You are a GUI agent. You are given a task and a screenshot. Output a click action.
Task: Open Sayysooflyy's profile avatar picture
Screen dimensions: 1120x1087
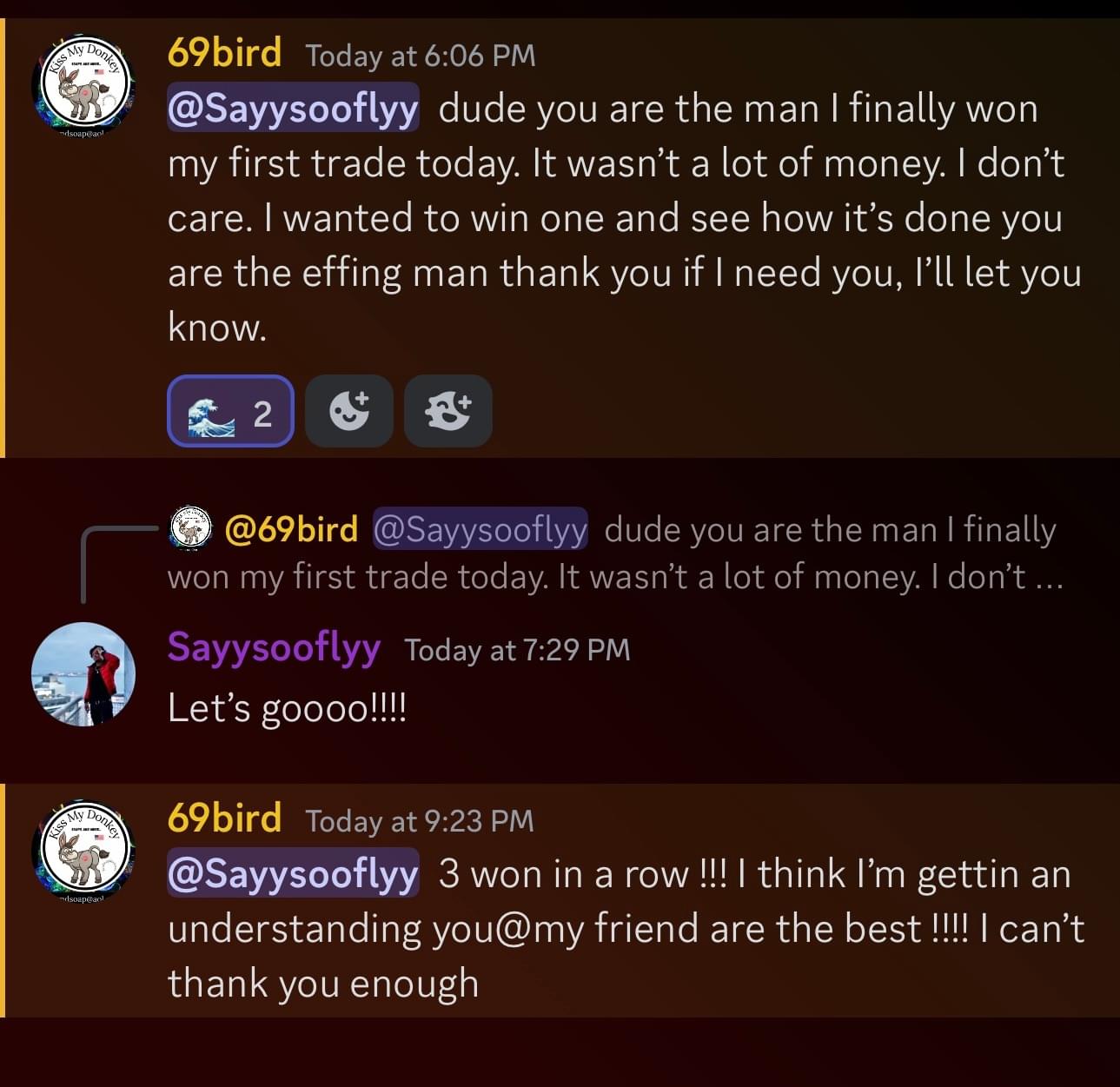[83, 674]
